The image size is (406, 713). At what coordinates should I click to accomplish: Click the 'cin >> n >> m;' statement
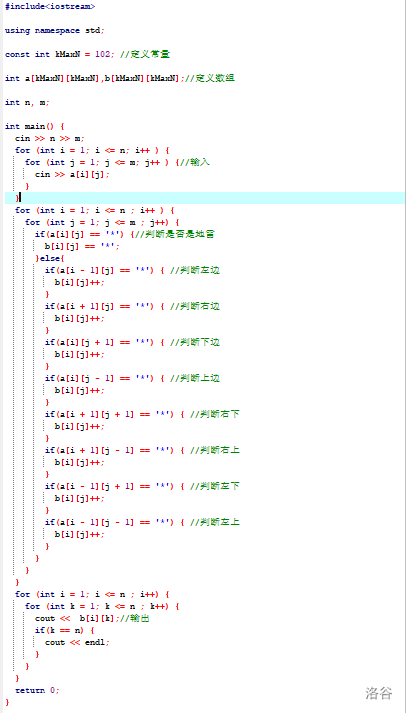point(50,138)
